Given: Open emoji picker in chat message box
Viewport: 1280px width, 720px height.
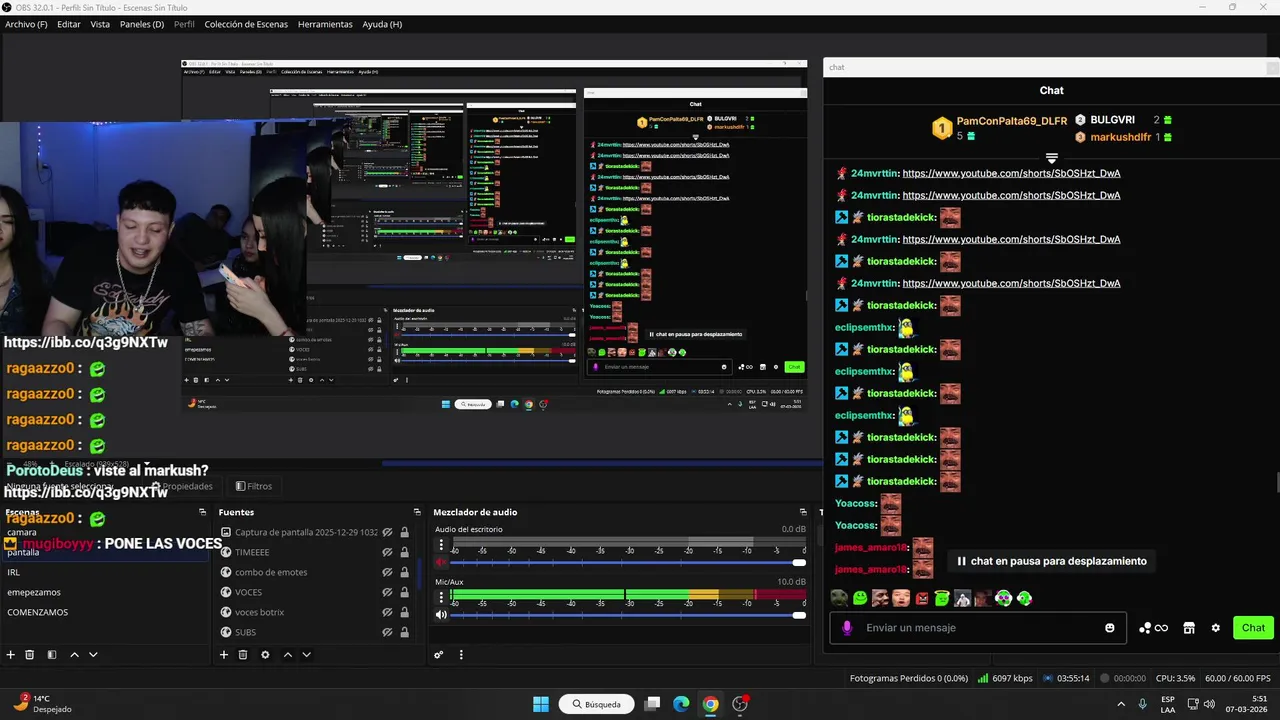Looking at the screenshot, I should pyautogui.click(x=1109, y=628).
